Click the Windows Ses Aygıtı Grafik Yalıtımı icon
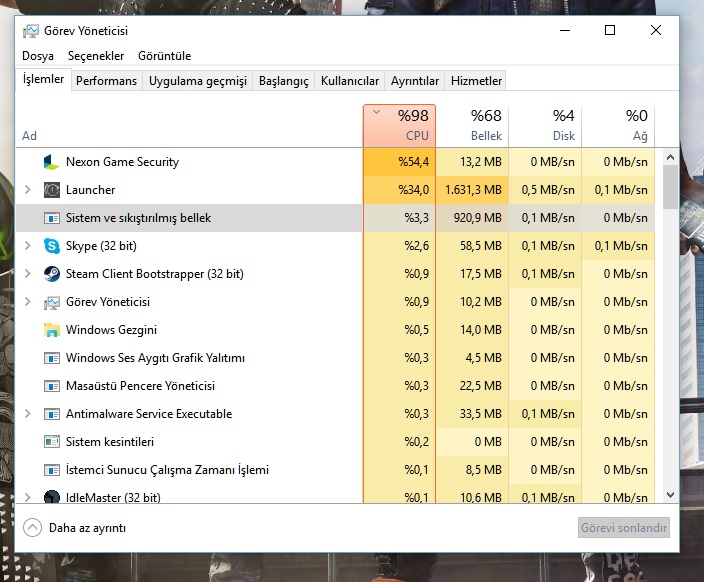Screen dimensions: 704x582 click(52, 358)
